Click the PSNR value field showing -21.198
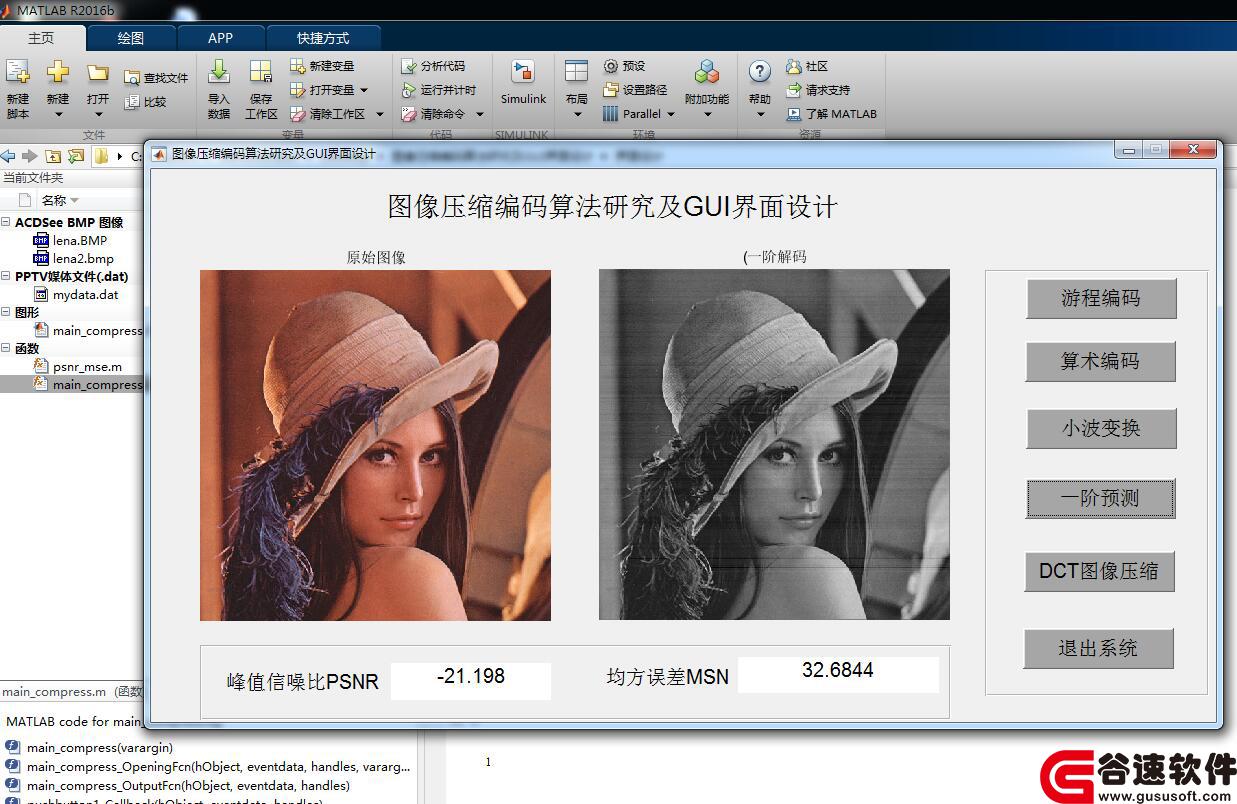Viewport: 1237px width, 804px height. [x=471, y=680]
